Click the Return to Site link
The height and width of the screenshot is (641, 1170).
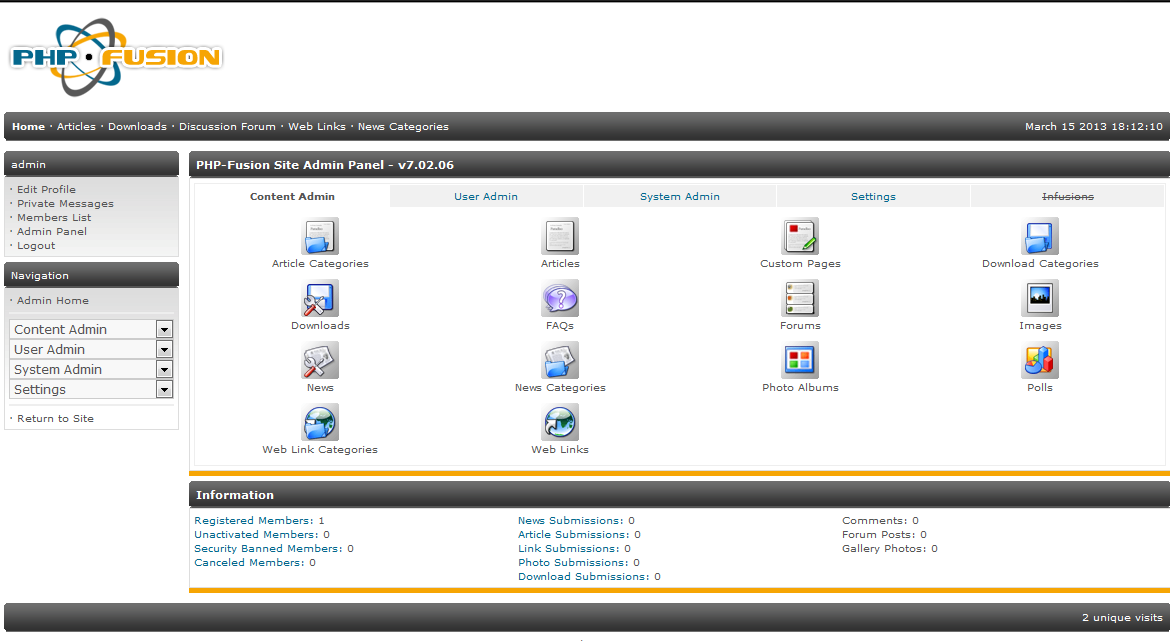click(55, 419)
